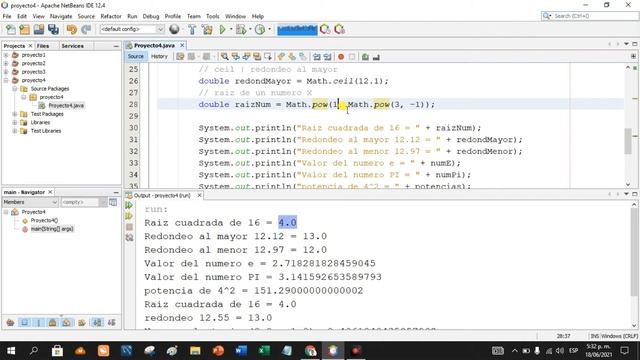Click the New File toolbar icon
The height and width of the screenshot is (360, 640).
coord(11,29)
